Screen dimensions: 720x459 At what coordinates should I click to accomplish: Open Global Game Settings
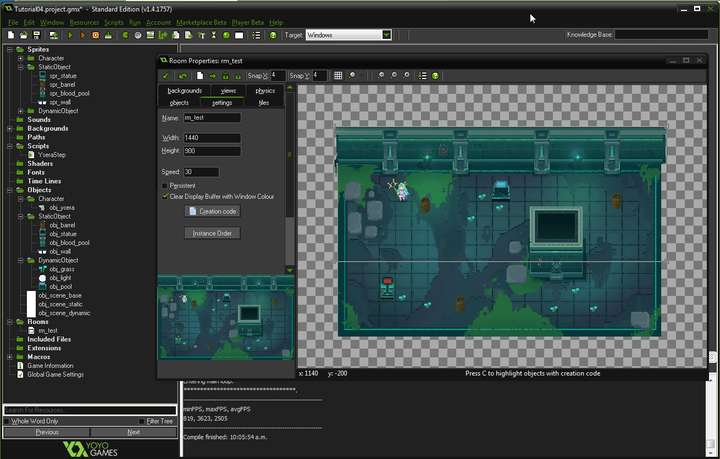(55, 375)
